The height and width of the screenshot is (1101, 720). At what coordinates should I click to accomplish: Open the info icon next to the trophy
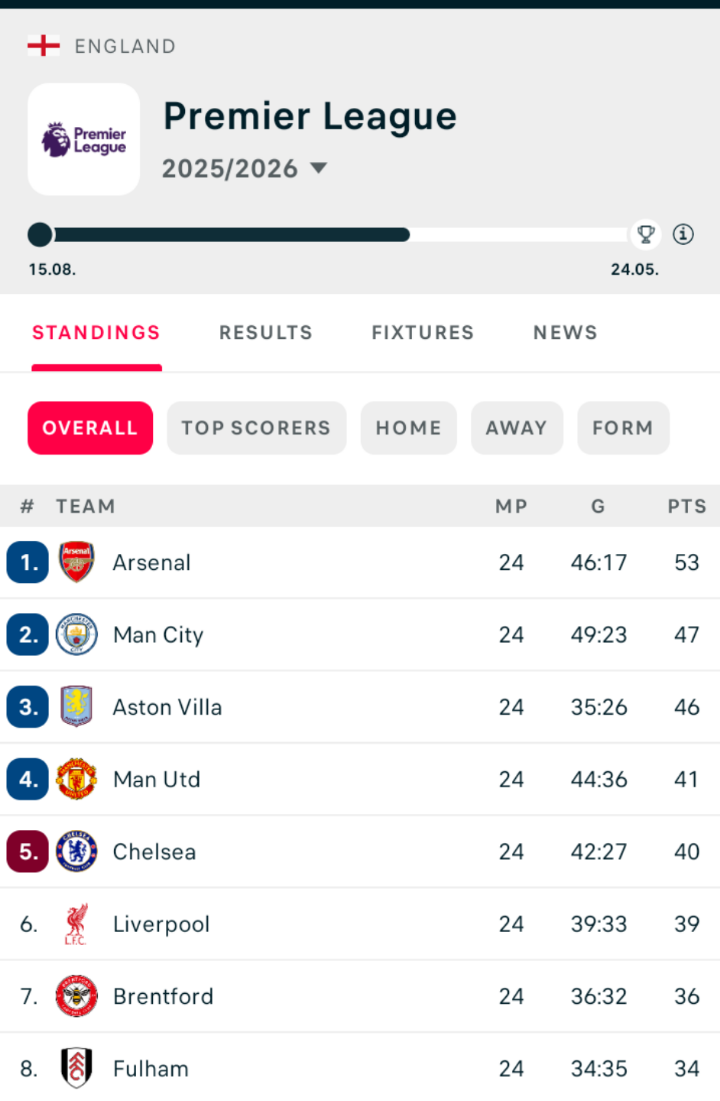(683, 234)
